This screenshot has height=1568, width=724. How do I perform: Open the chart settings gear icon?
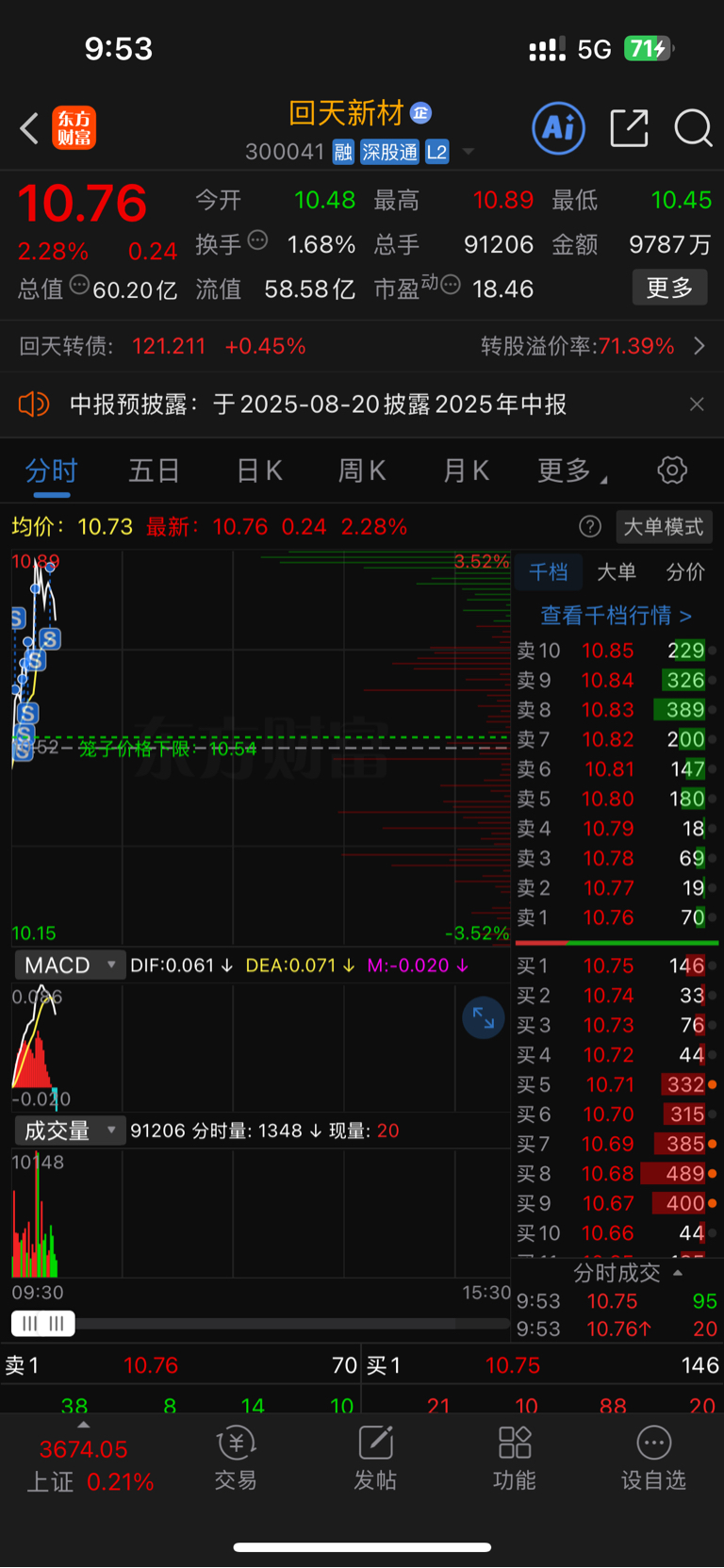coord(672,470)
